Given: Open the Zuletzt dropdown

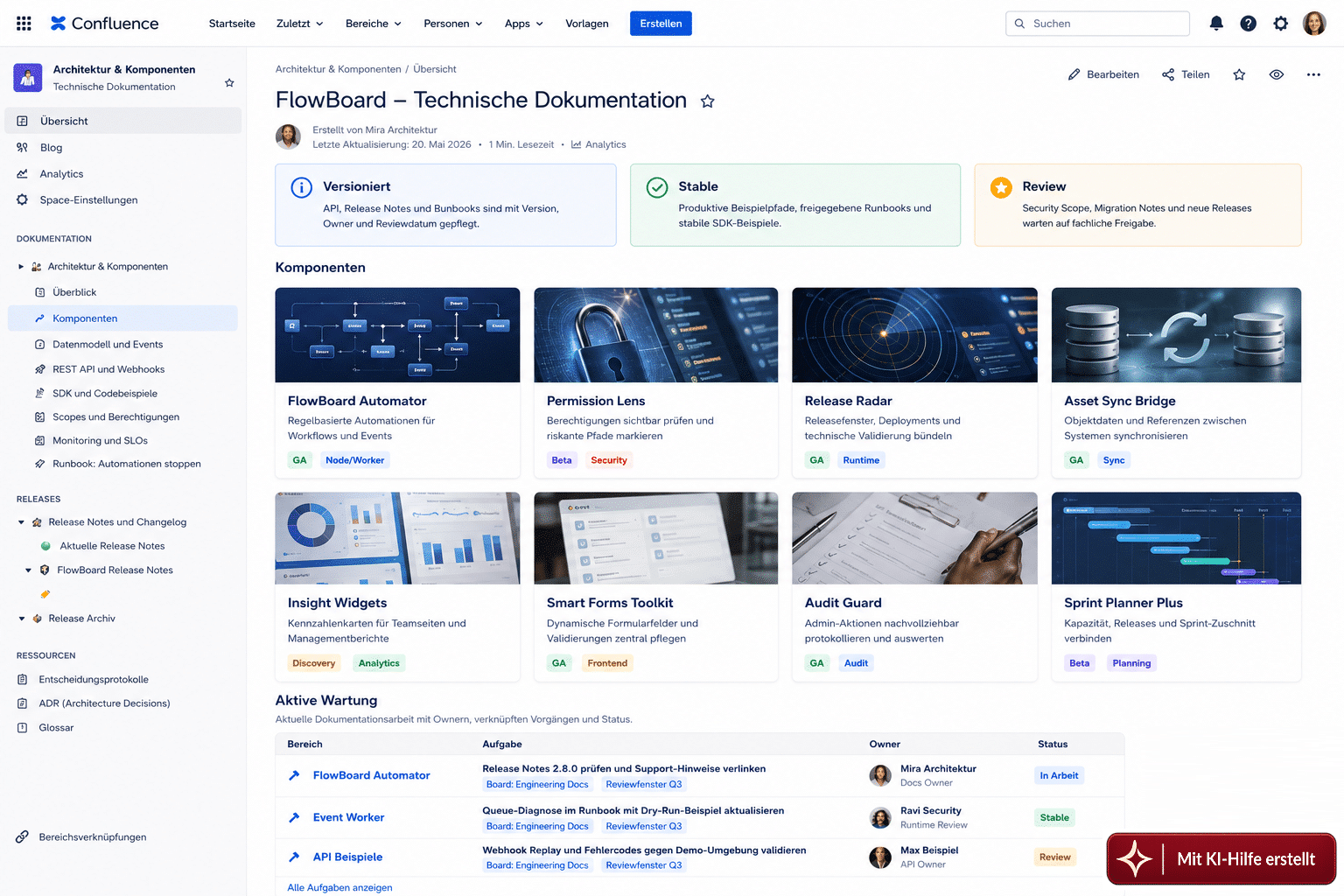Looking at the screenshot, I should click(299, 24).
